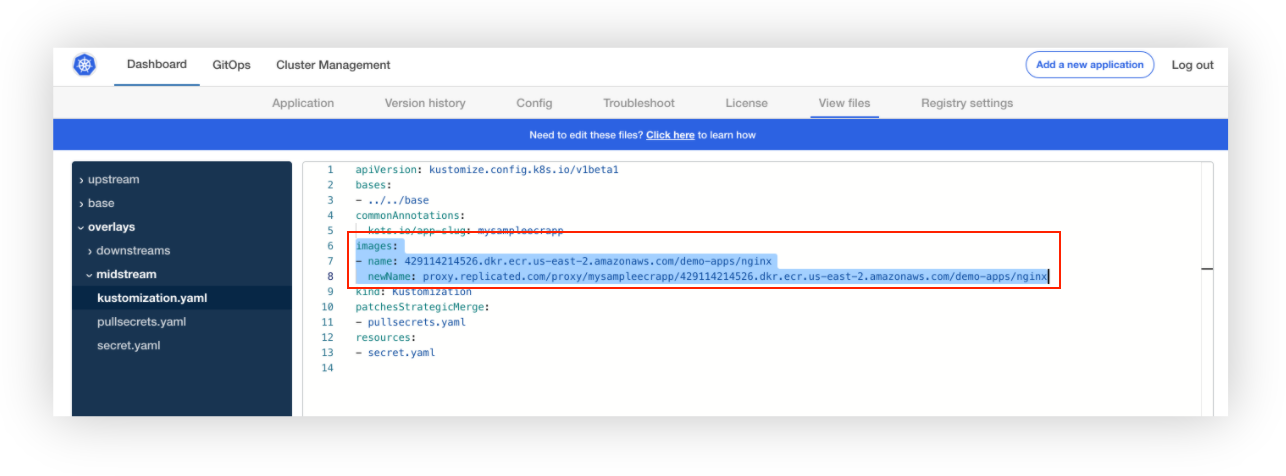Image resolution: width=1286 pixels, height=476 pixels.
Task: Log out of the admin console
Action: 1192,65
